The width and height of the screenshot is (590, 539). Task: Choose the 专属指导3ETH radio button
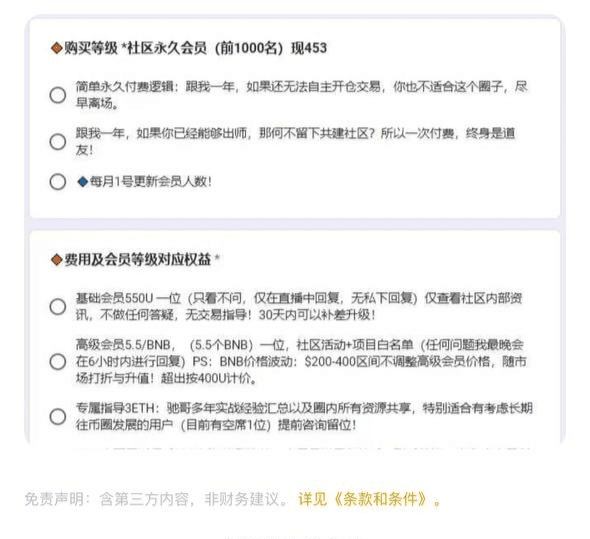coord(58,417)
